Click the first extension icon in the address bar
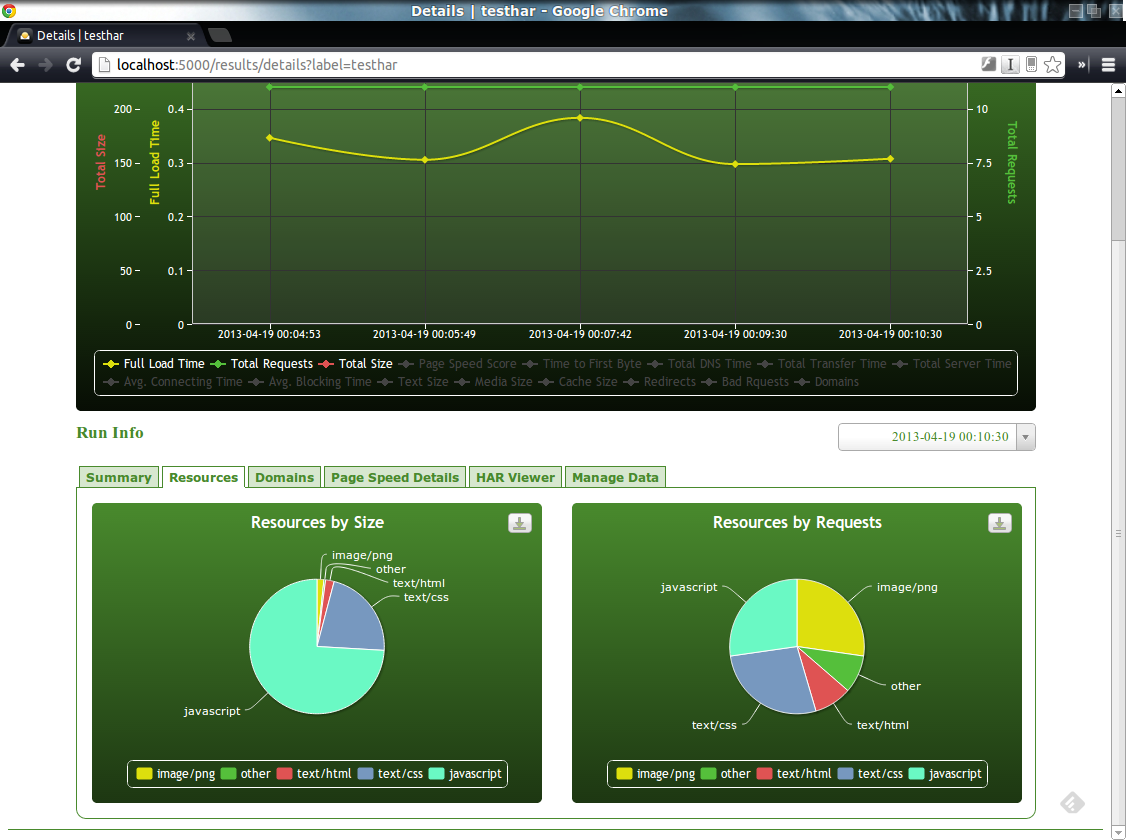The width and height of the screenshot is (1126, 840). pyautogui.click(x=989, y=64)
